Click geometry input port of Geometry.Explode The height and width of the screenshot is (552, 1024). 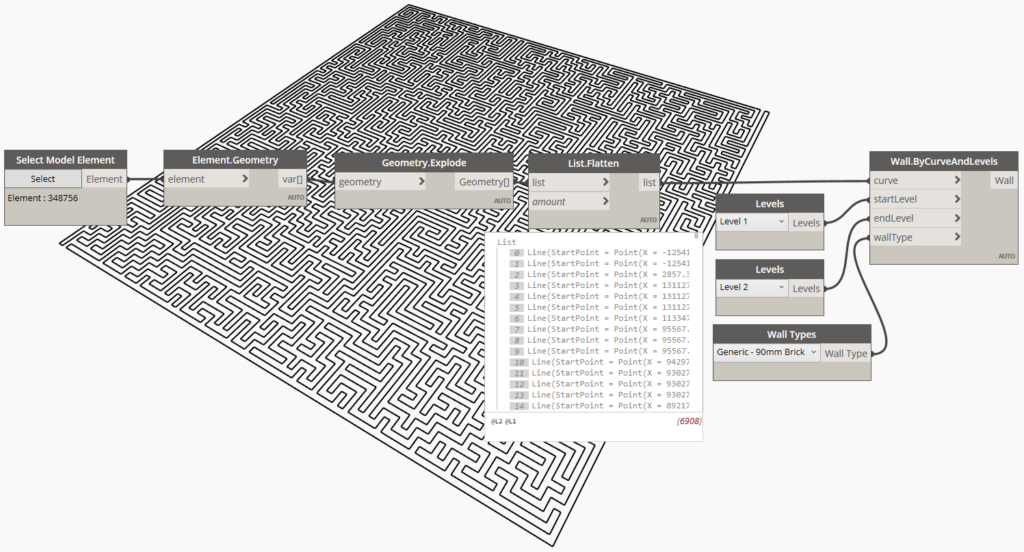pos(381,182)
